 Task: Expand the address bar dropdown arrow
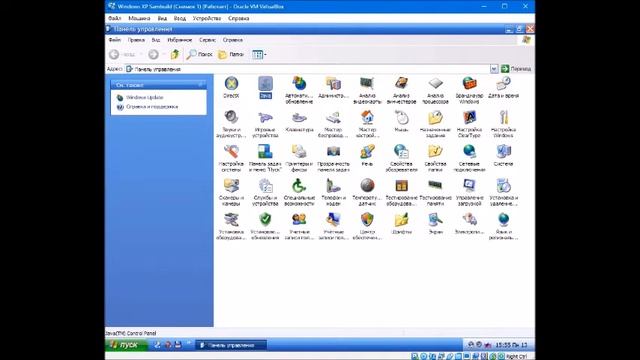pyautogui.click(x=494, y=69)
